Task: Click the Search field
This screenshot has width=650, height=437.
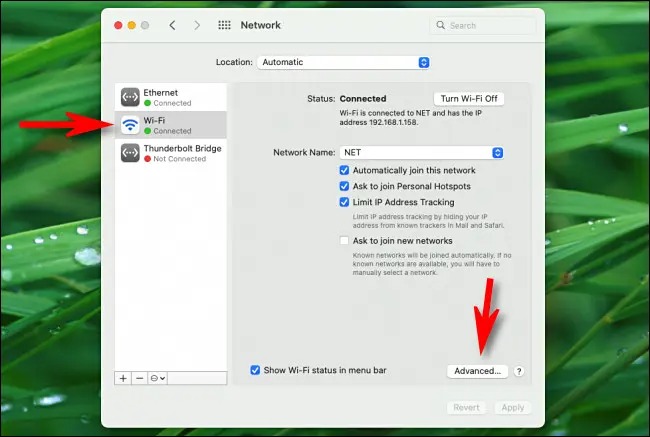Action: (483, 25)
